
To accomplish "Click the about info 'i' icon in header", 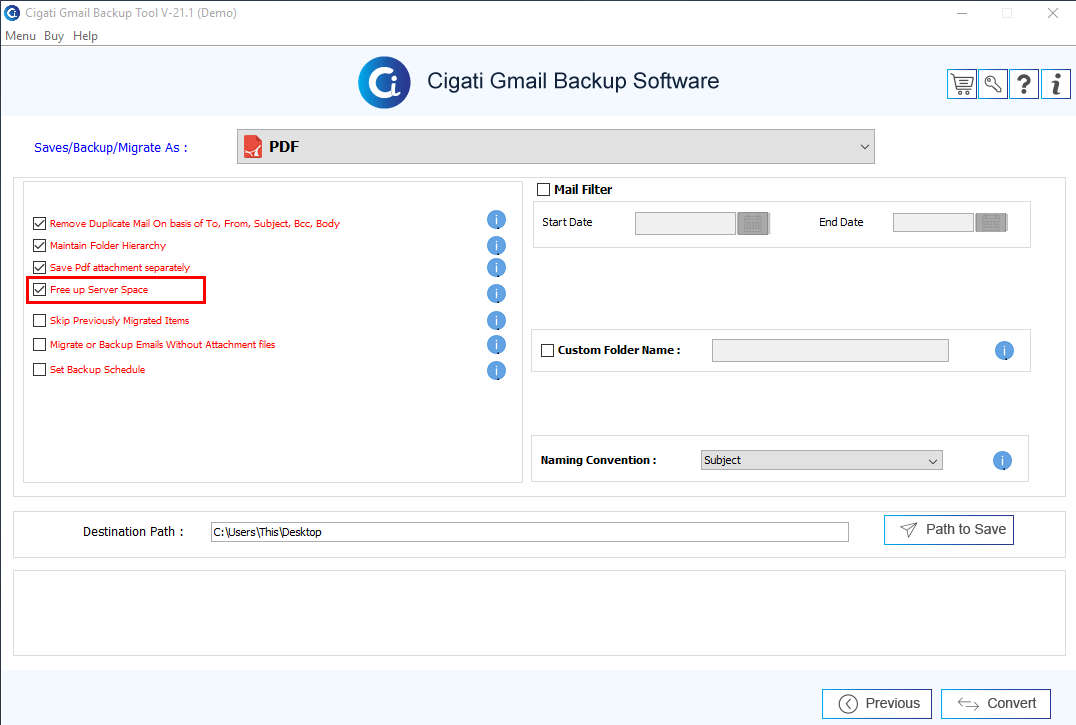I will tap(1055, 84).
